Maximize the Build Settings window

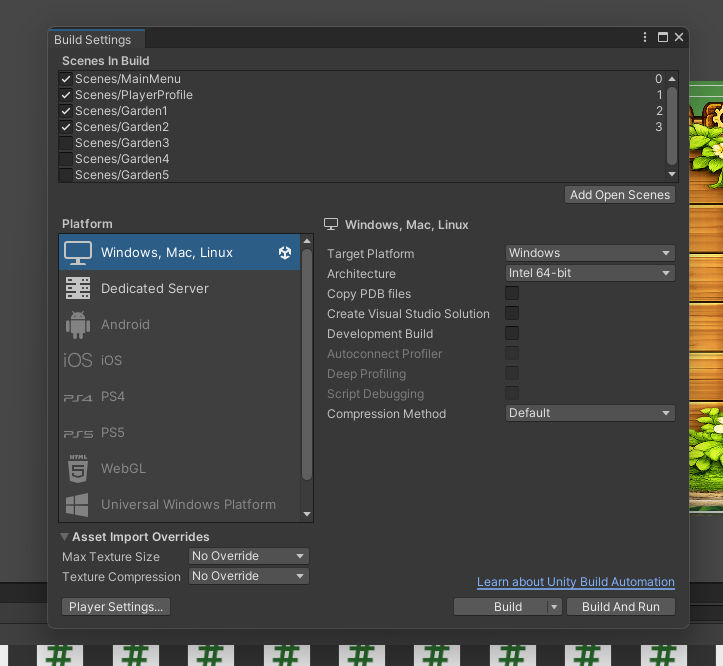(x=663, y=37)
